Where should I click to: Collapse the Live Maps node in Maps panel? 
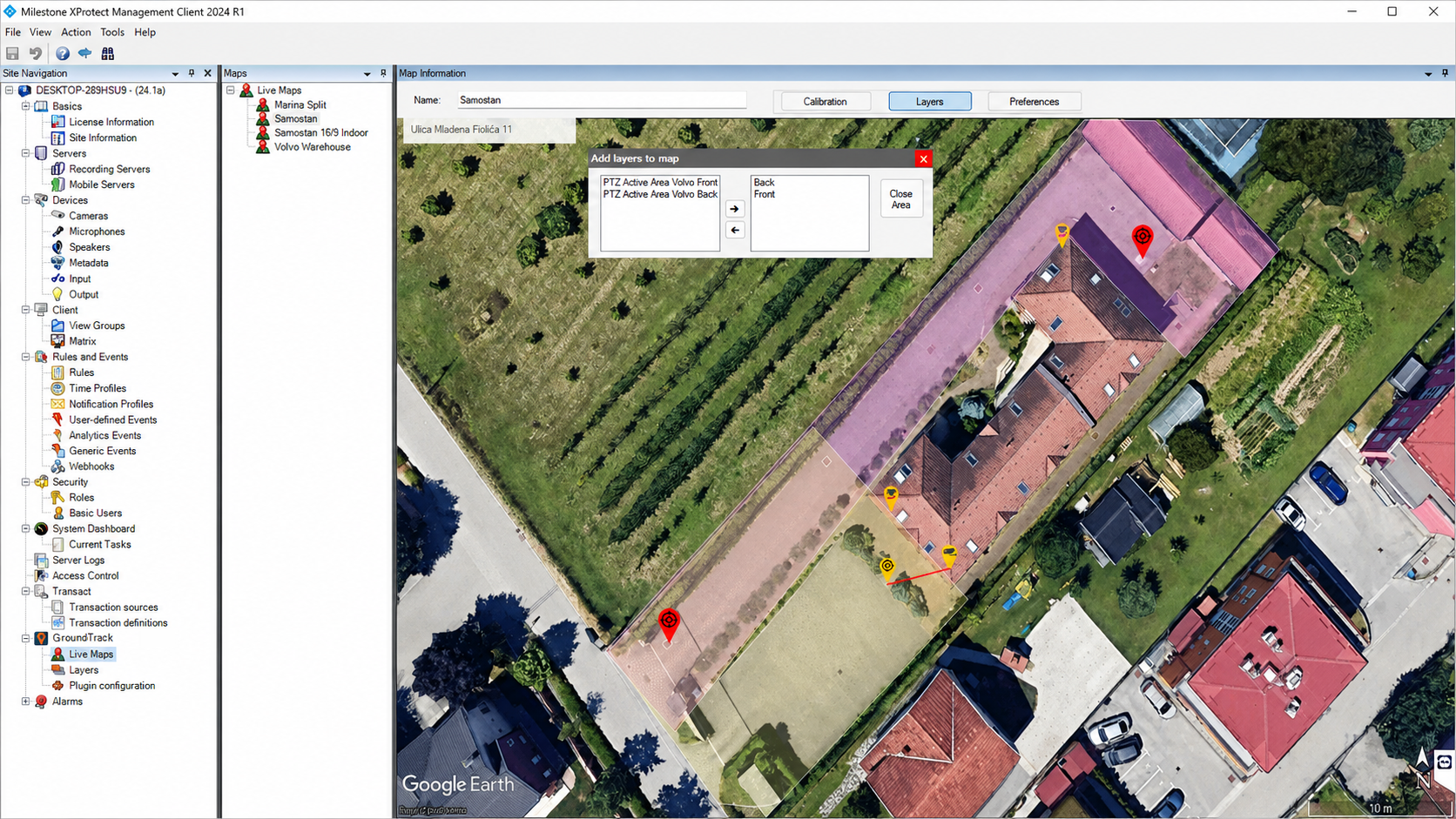tap(231, 91)
